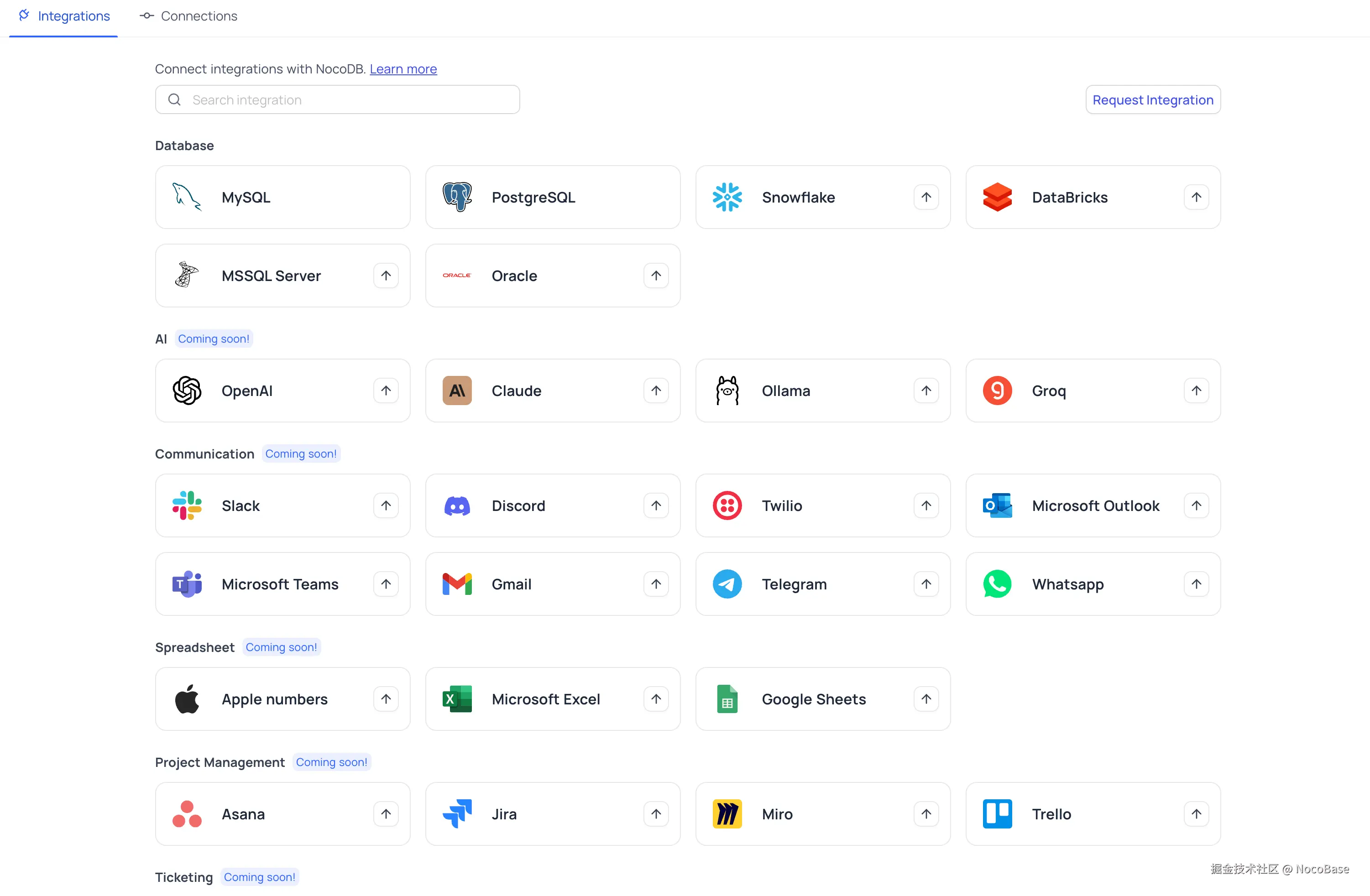Open the Learn more link
Screen dimensions: 1370x896
tap(403, 68)
